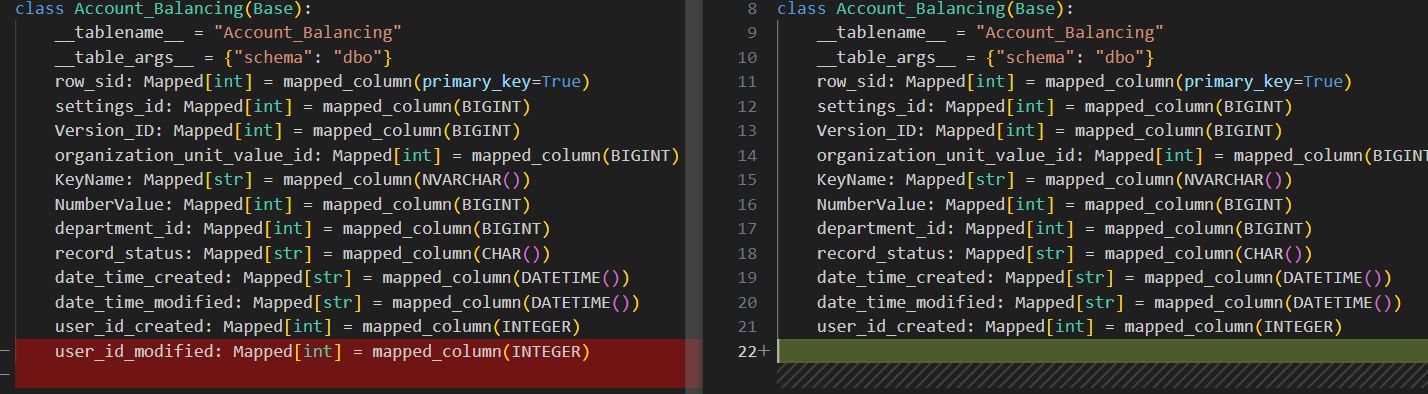Click user_id_created line on numbered line 21
Viewport: 1428px width, 394px height.
1079,327
